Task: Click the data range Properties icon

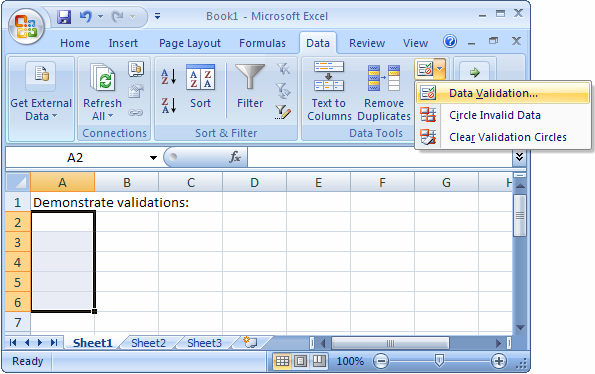Action: click(x=136, y=91)
